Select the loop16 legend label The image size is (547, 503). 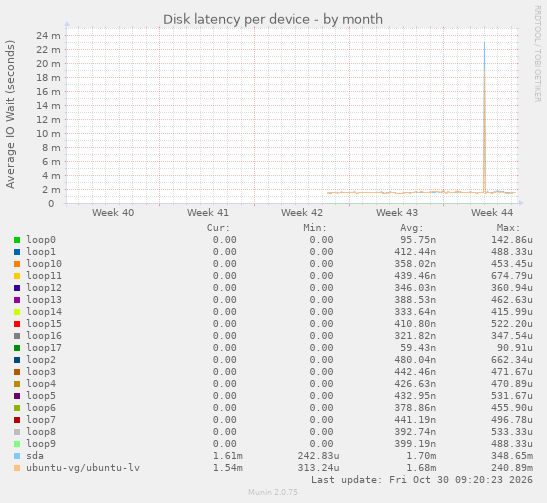pyautogui.click(x=44, y=336)
